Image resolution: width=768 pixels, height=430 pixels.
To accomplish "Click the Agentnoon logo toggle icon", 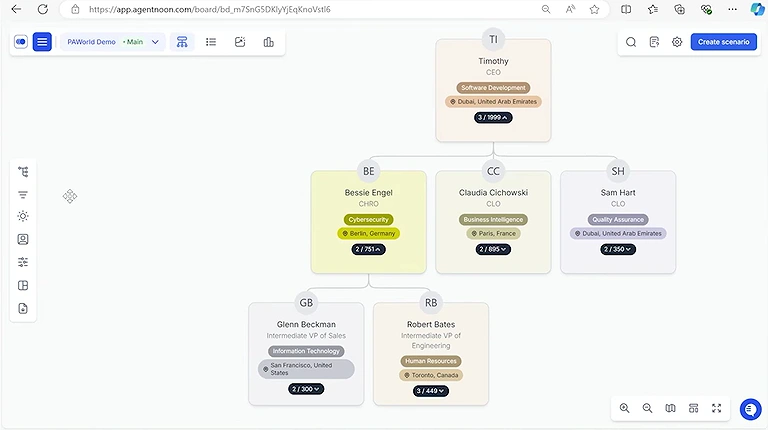I will pyautogui.click(x=21, y=42).
